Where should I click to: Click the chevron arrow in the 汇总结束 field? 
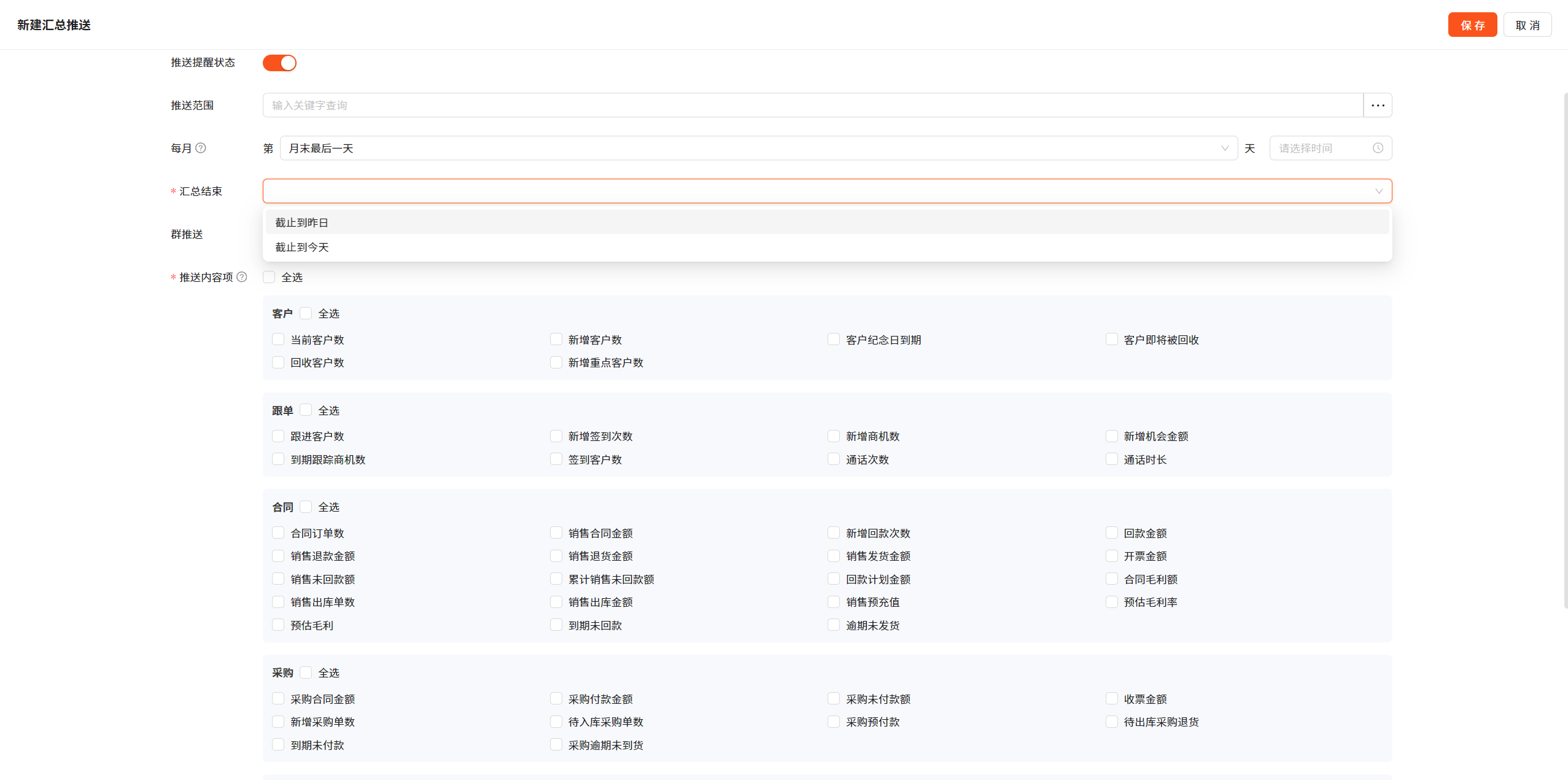click(1379, 191)
